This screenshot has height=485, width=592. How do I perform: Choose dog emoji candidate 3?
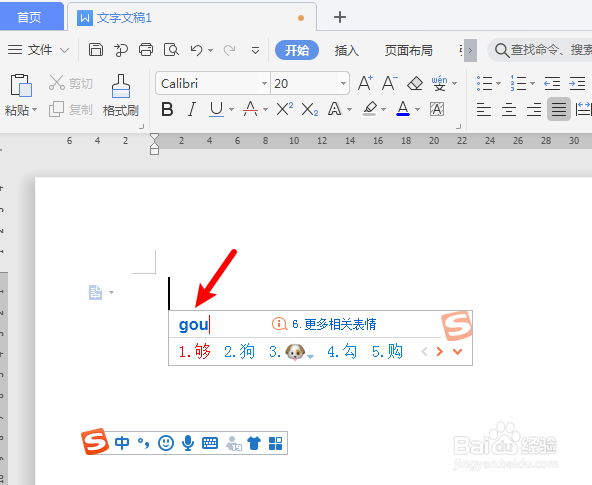pyautogui.click(x=291, y=352)
